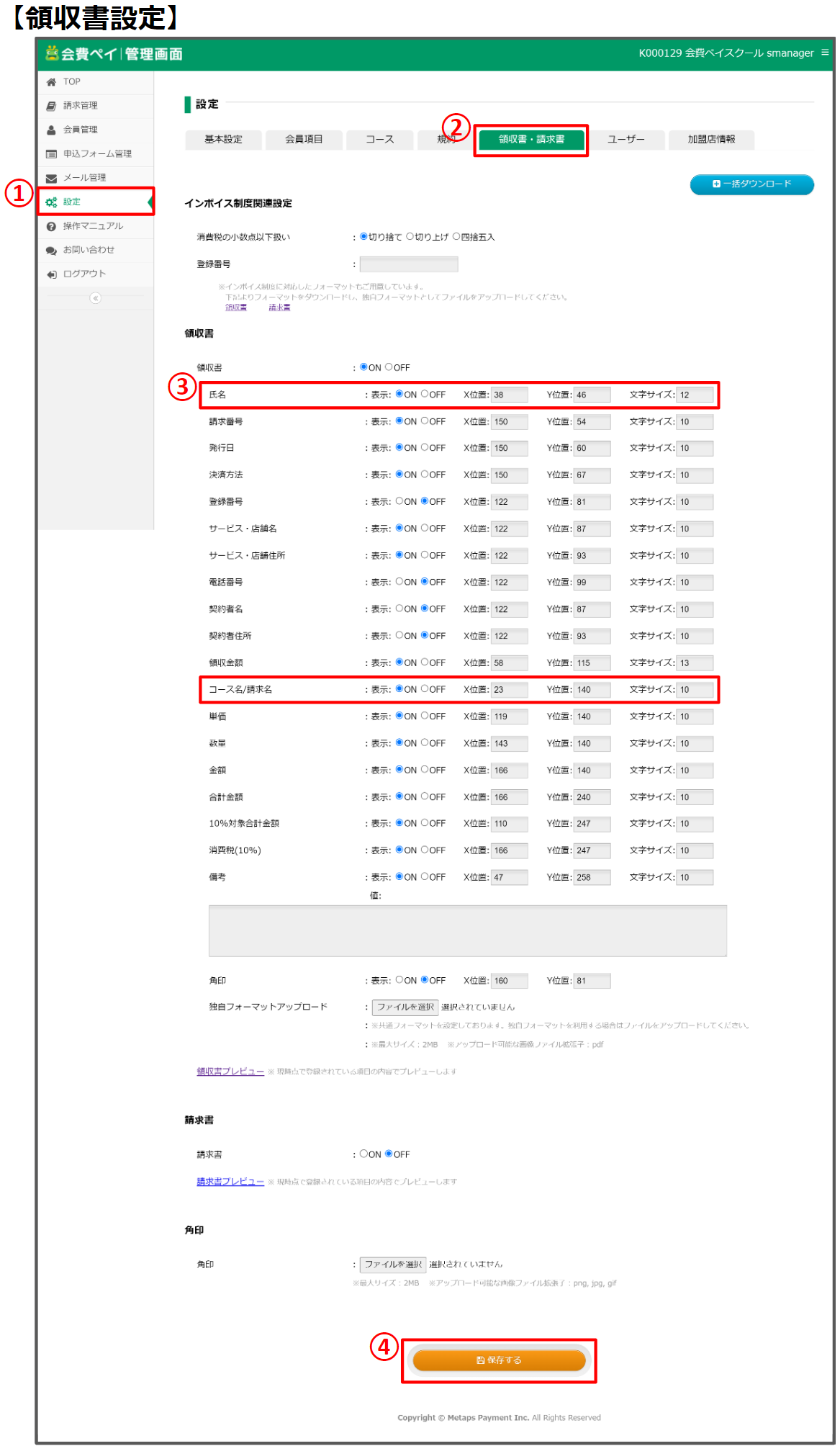Open the 領収書 format download link
Image resolution: width=840 pixels, height=1446 pixels.
(236, 307)
